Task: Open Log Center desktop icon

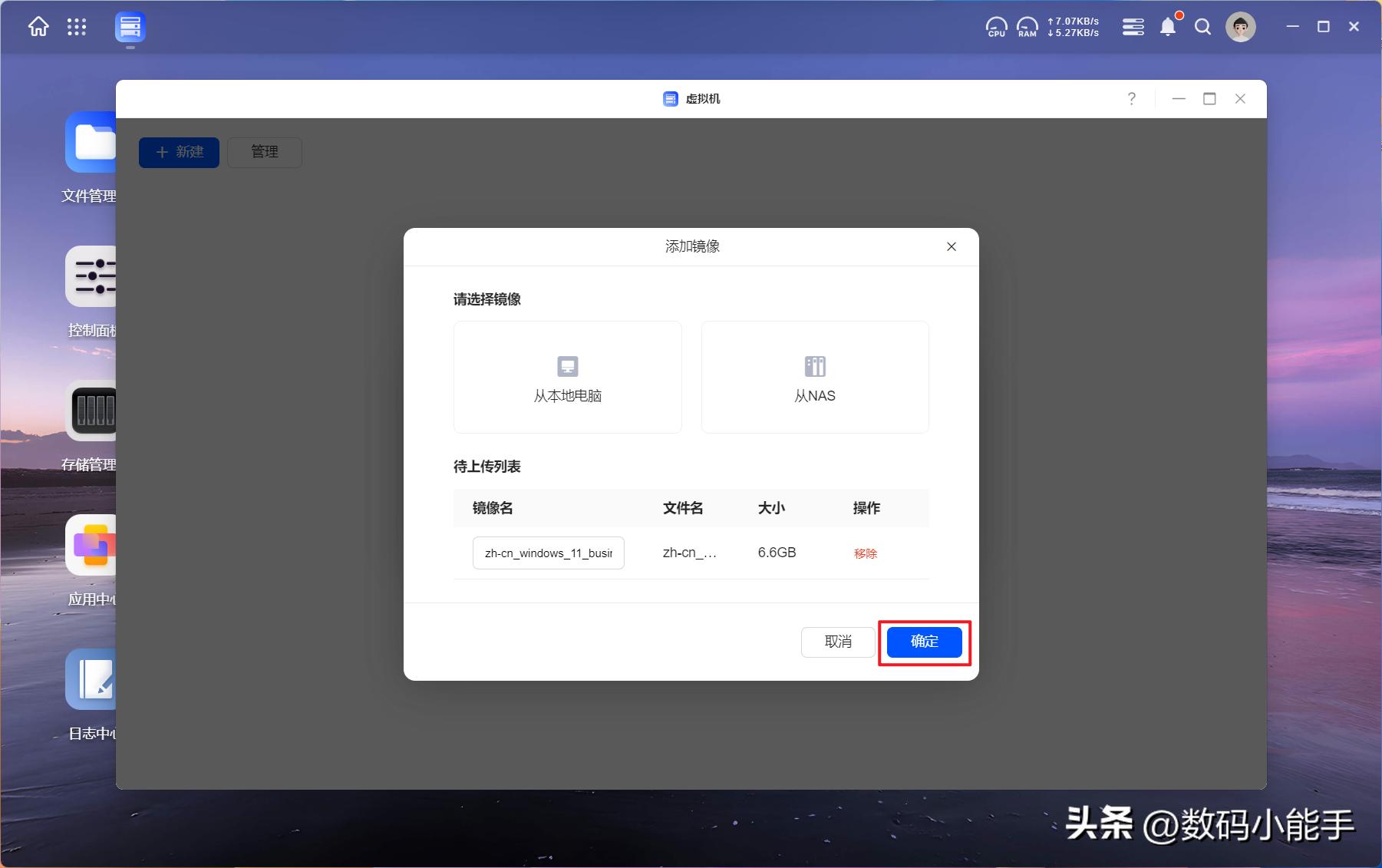Action: click(91, 679)
